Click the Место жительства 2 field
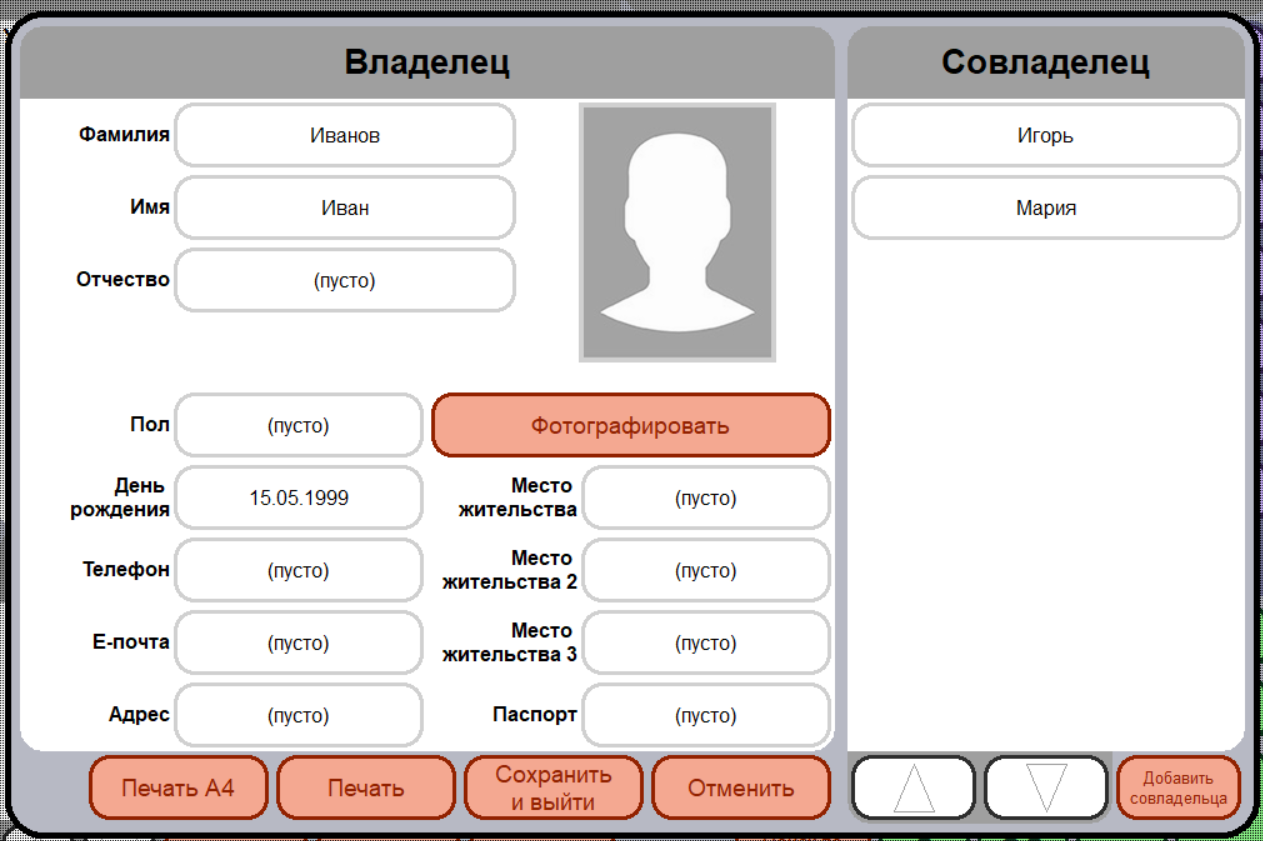 tap(706, 571)
